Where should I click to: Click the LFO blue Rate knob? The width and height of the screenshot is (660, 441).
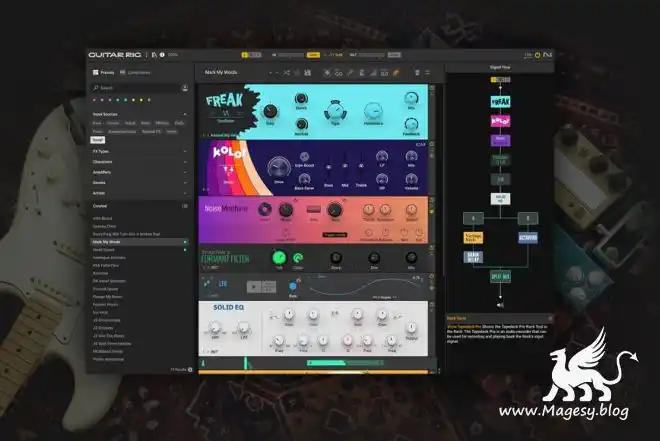pyautogui.click(x=293, y=286)
